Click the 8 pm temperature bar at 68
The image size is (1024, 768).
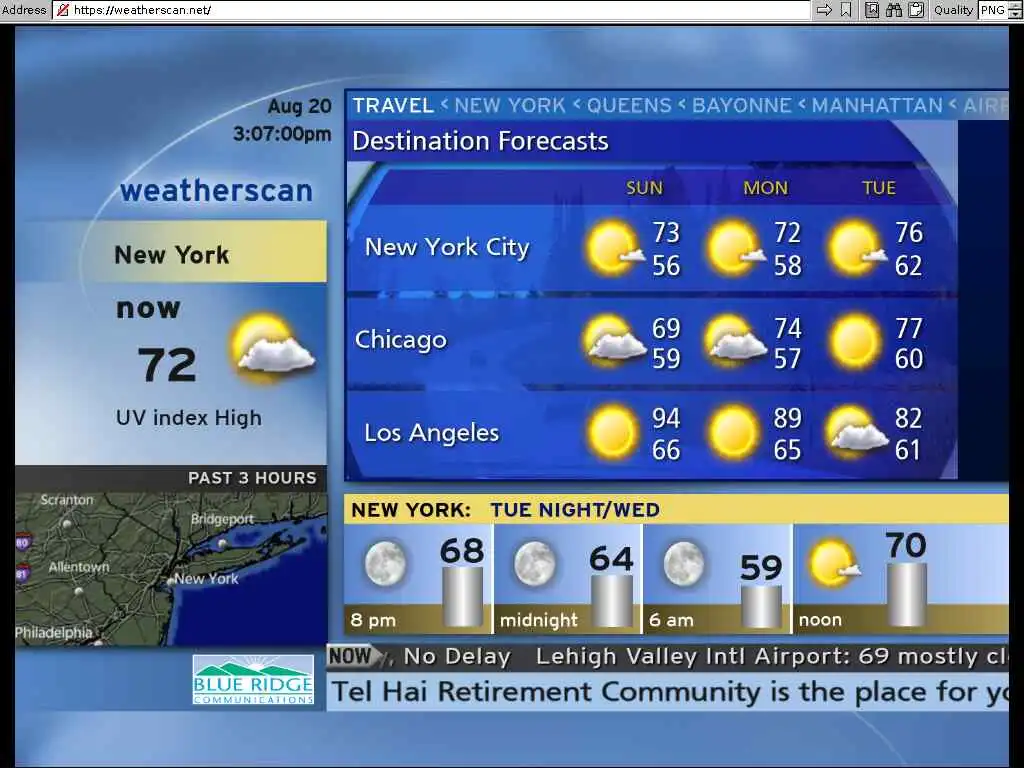(462, 596)
